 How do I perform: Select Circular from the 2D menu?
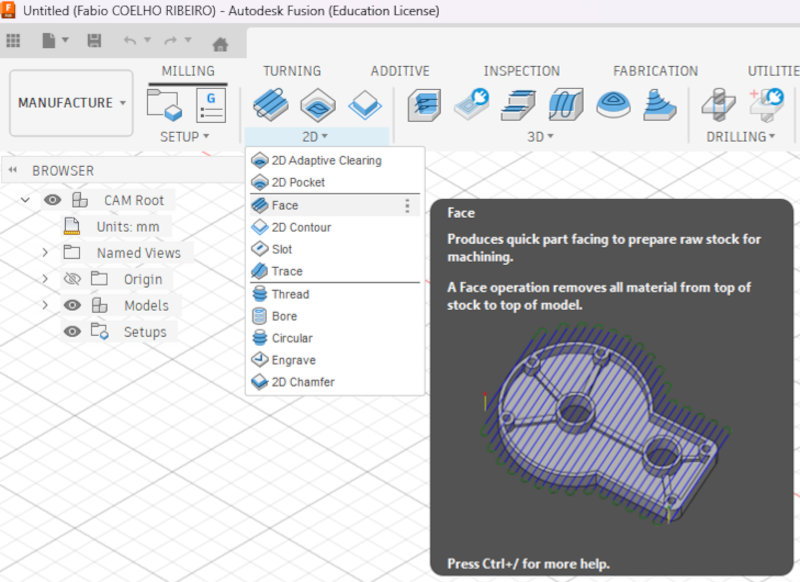click(x=335, y=338)
